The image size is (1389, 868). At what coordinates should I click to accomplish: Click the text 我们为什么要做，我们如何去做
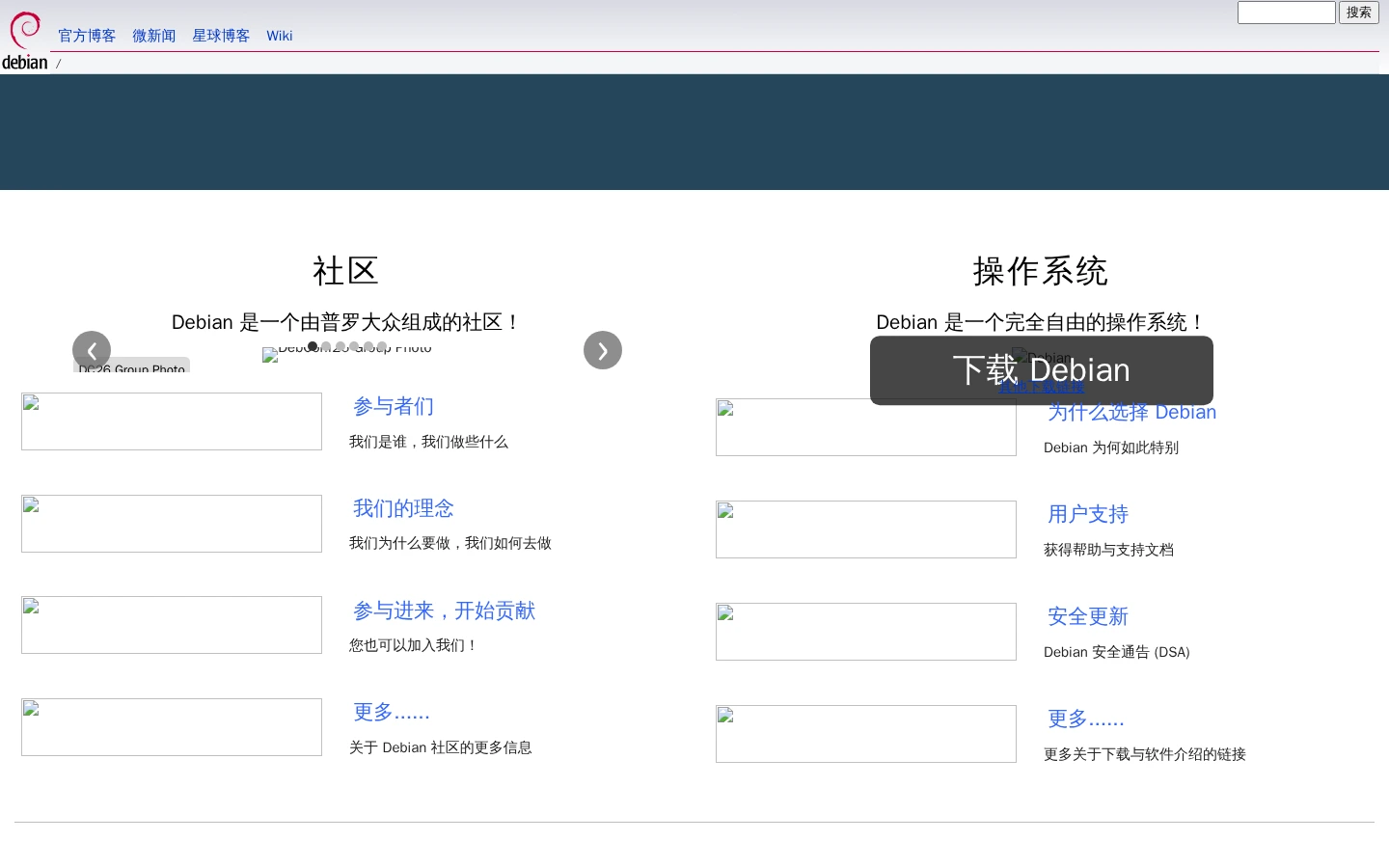[x=450, y=543]
